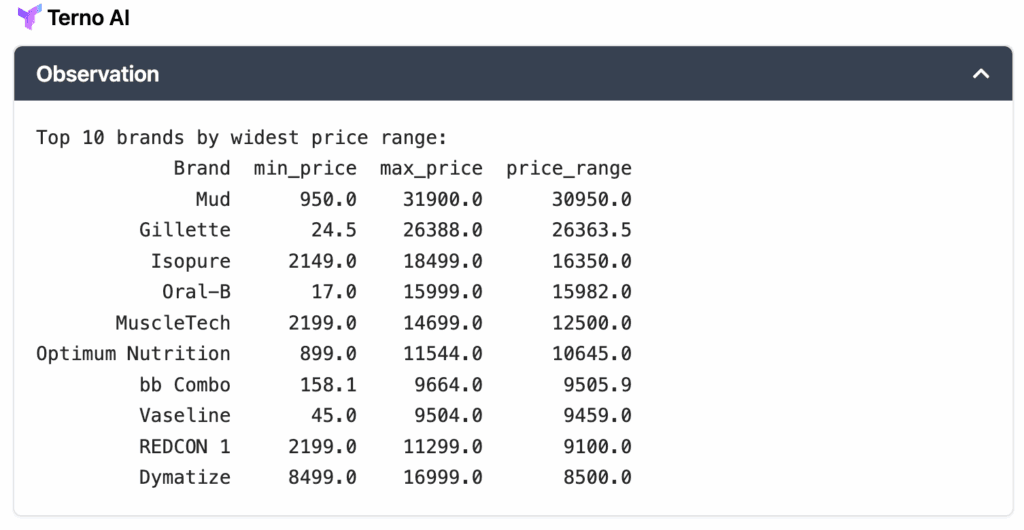Click the Observation header title
Viewport: 1024px width, 530px height.
(x=97, y=74)
